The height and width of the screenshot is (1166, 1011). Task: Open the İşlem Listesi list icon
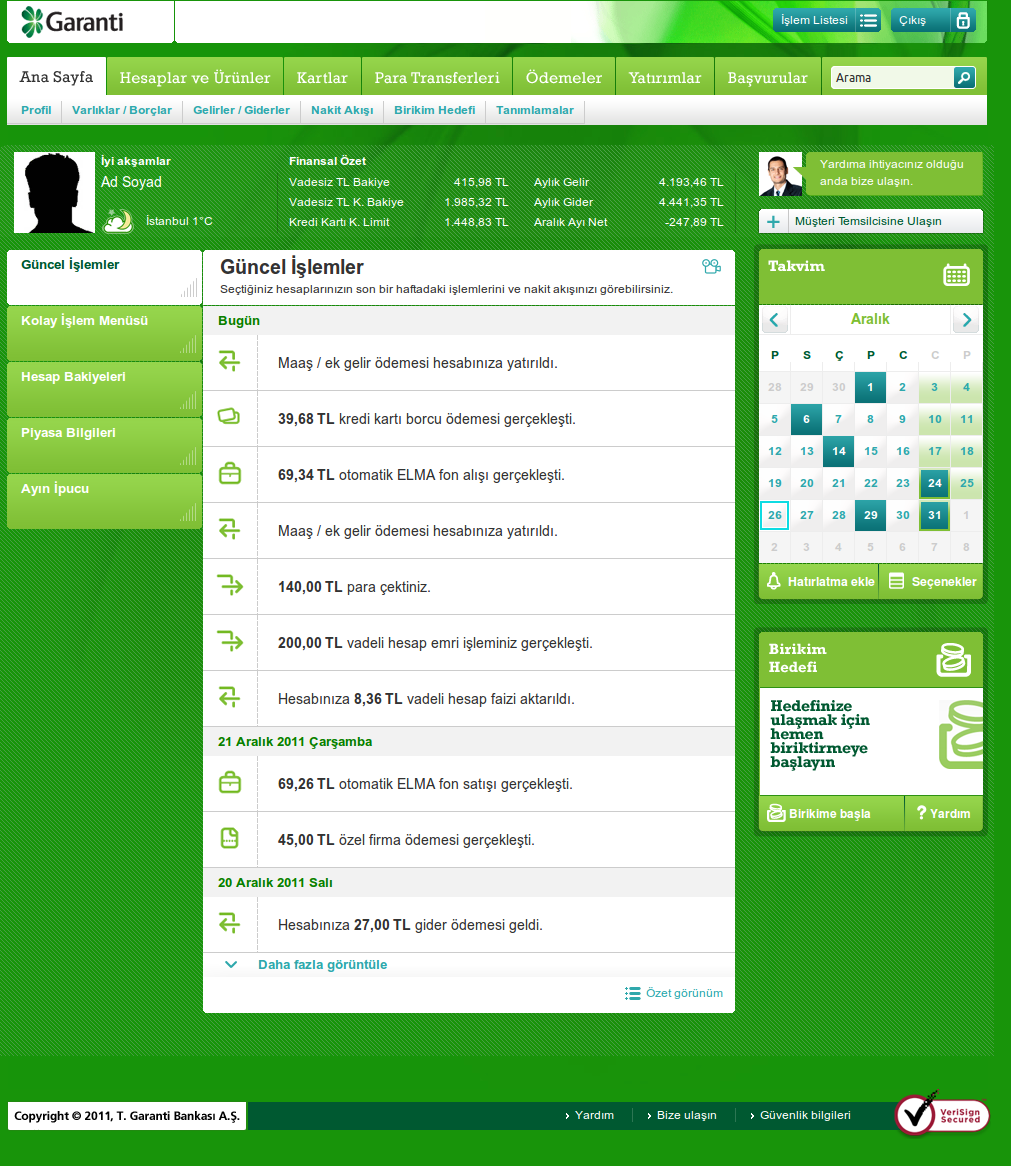tap(868, 20)
